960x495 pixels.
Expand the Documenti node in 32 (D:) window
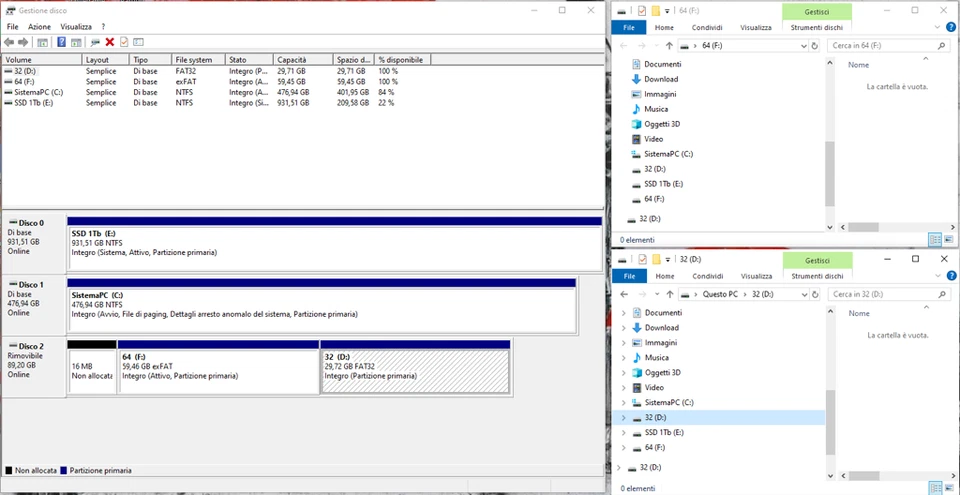tap(623, 313)
